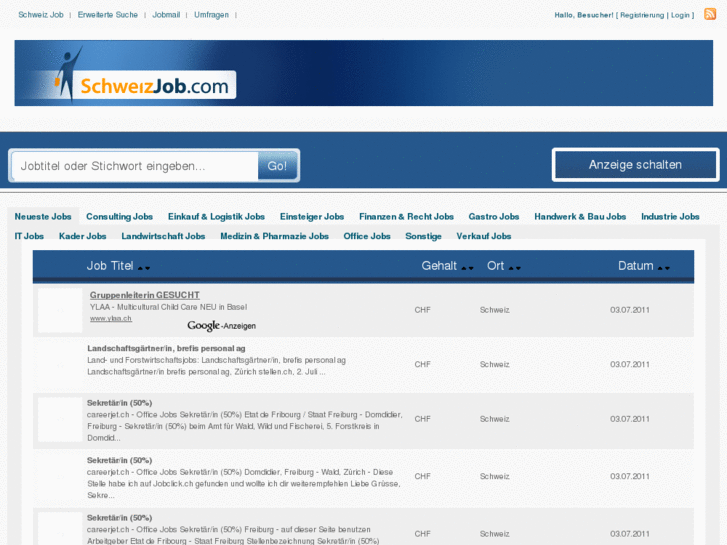Switch to Landwirtschaft Jobs tab
This screenshot has height=545, width=727.
coord(163,236)
